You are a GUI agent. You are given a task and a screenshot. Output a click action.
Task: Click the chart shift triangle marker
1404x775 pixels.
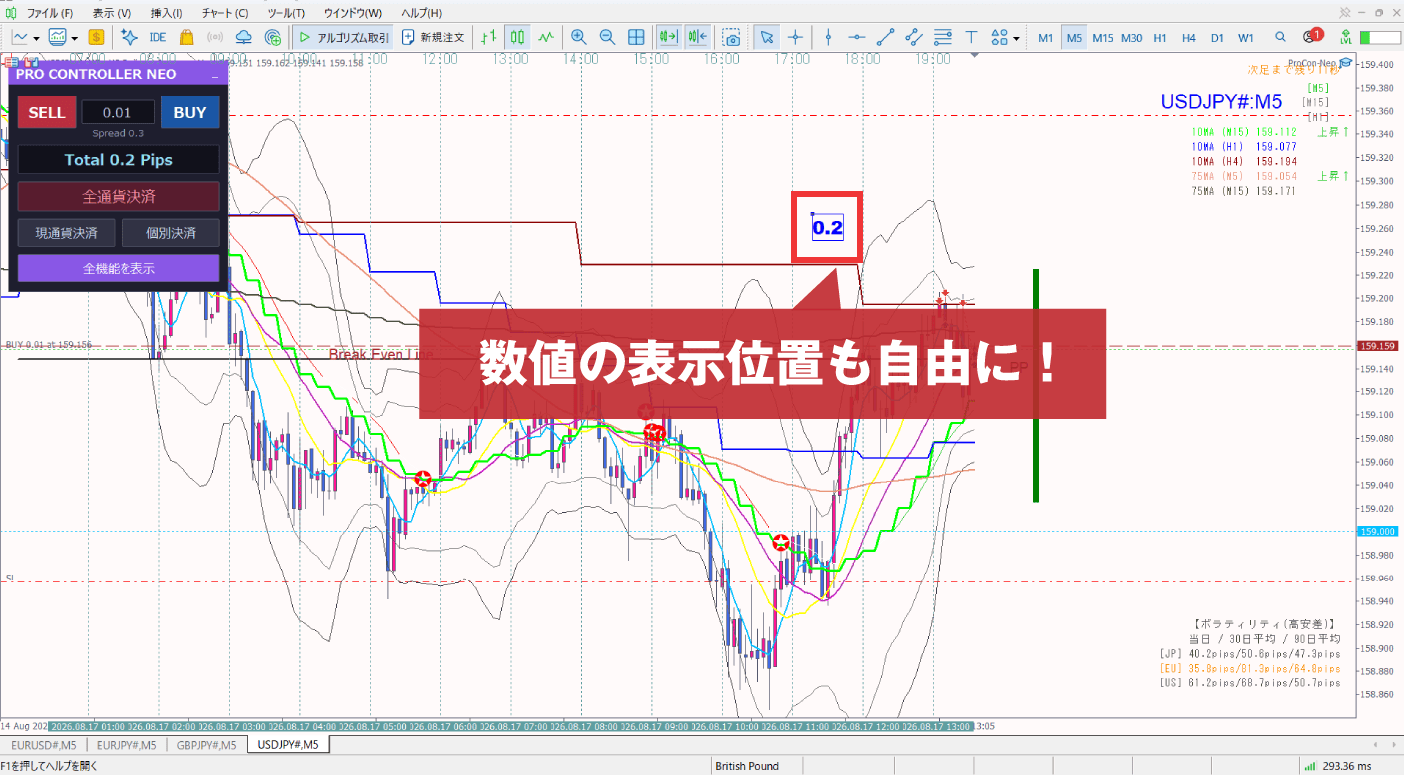[975, 57]
